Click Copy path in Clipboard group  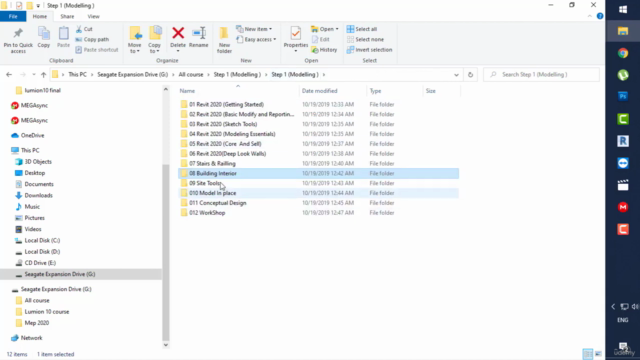tap(92, 39)
